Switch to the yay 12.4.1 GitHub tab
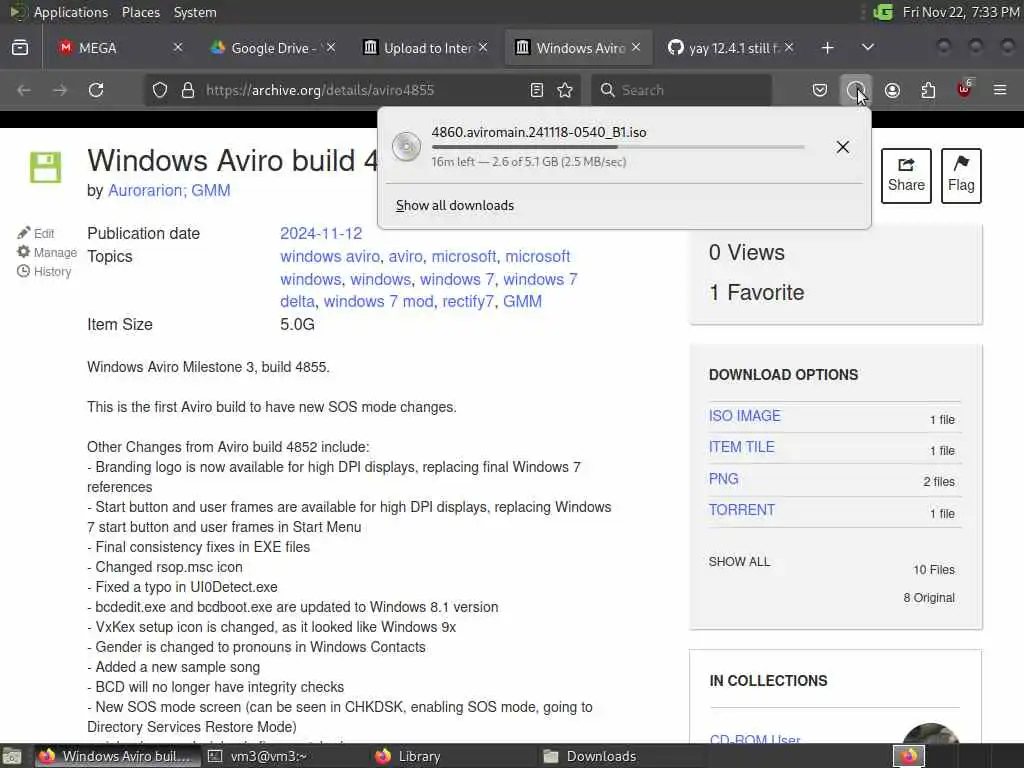This screenshot has height=768, width=1024. coord(731,48)
